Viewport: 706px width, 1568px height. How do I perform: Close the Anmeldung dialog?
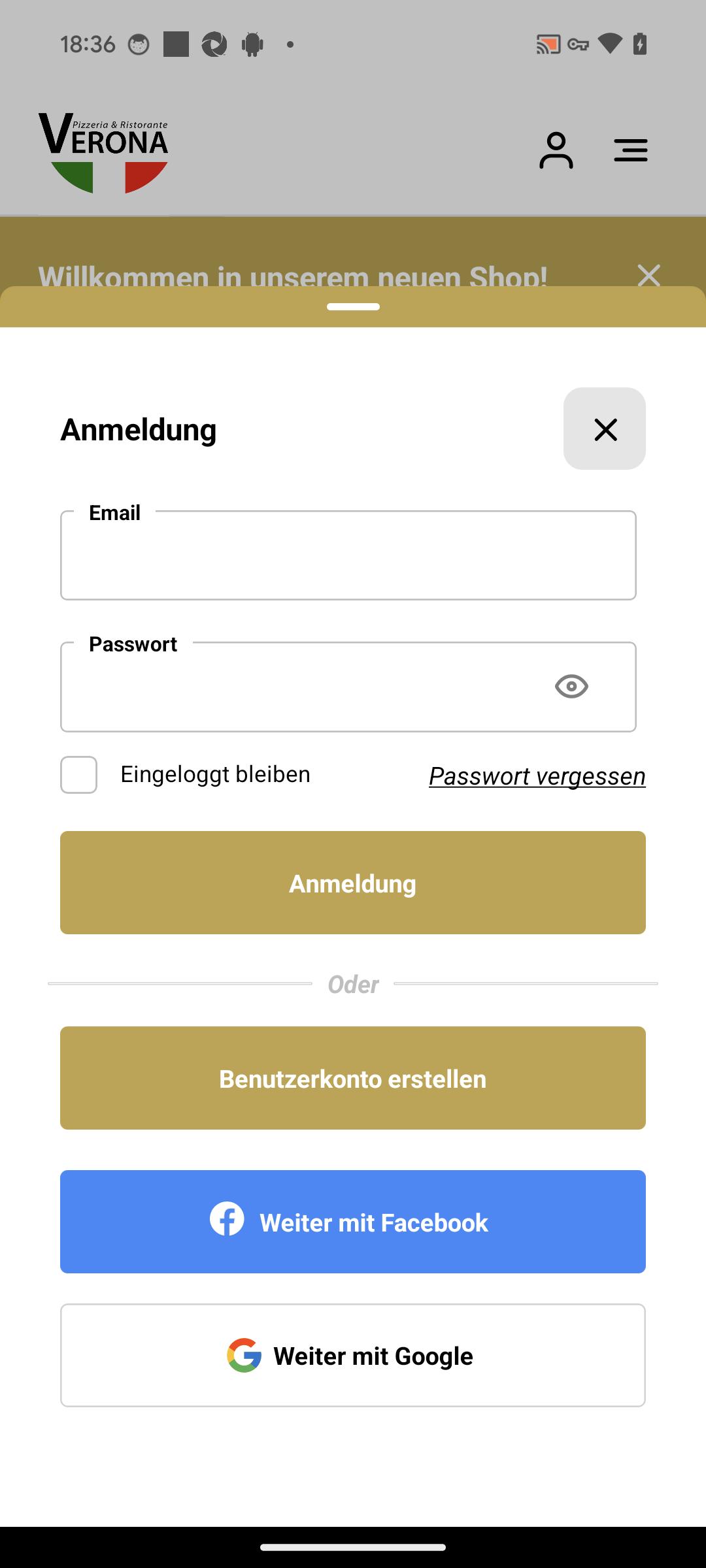(x=605, y=429)
